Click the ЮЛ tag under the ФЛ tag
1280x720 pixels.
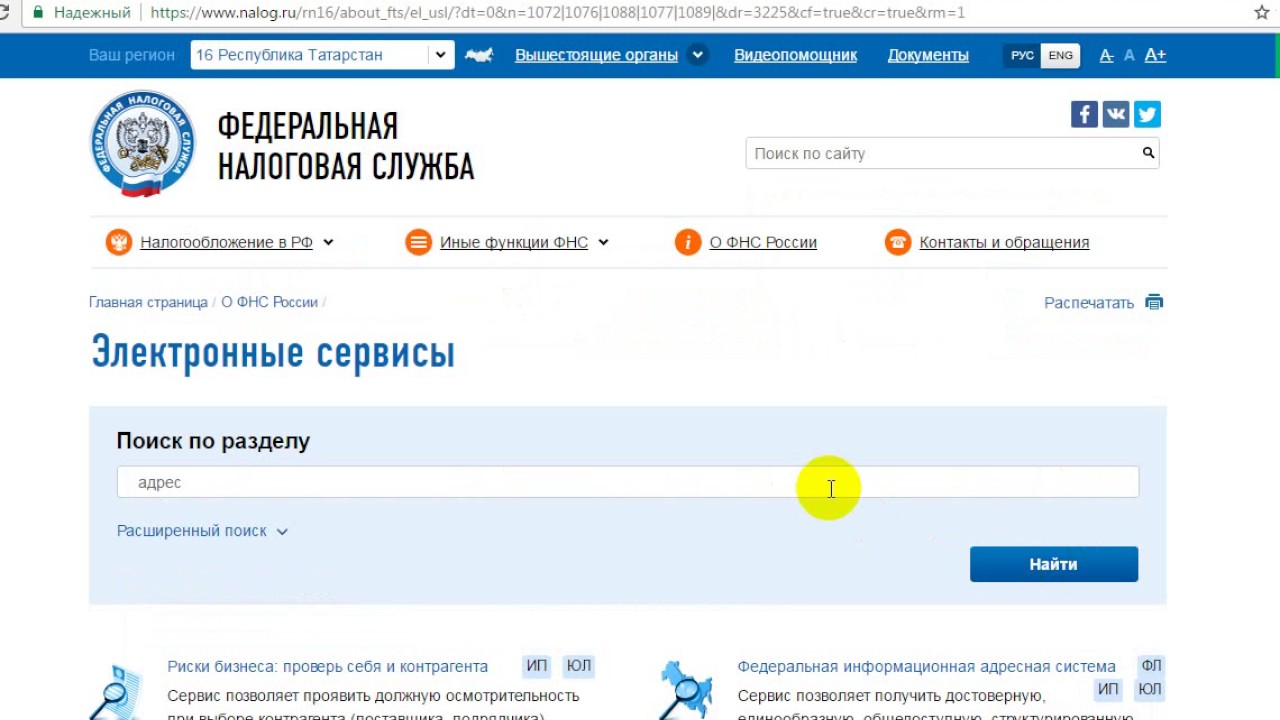(1150, 689)
